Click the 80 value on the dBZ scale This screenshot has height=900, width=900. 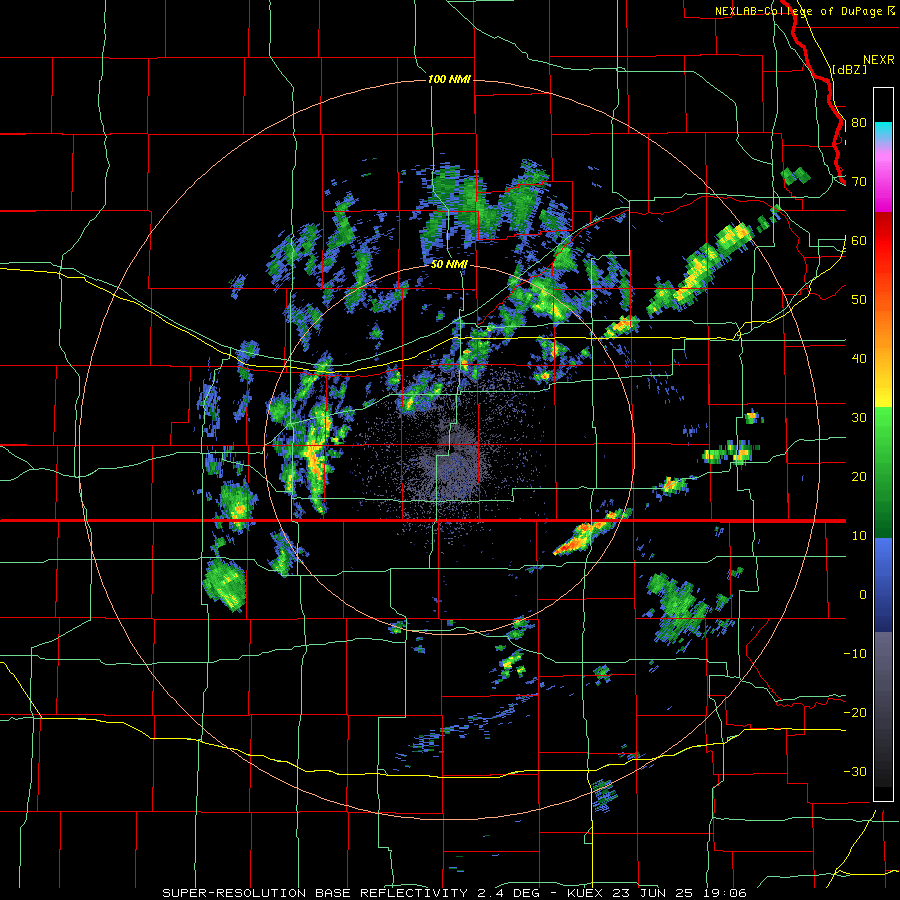[859, 123]
